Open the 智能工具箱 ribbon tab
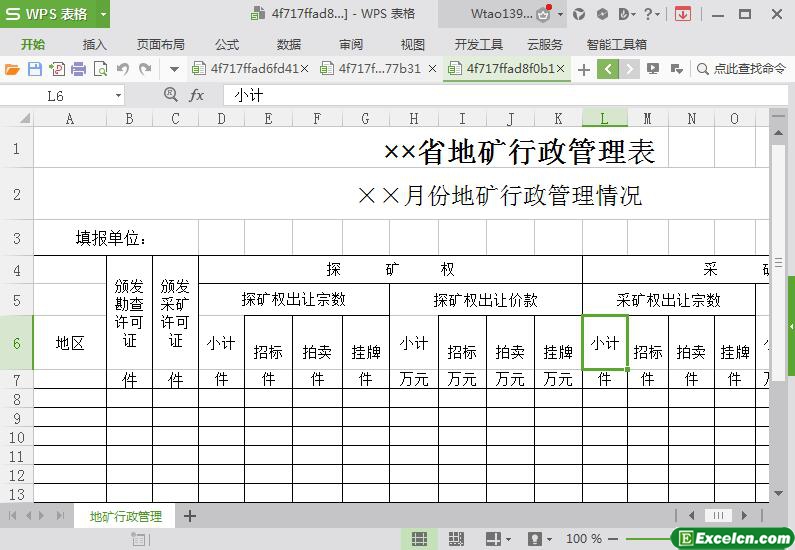 [x=617, y=45]
